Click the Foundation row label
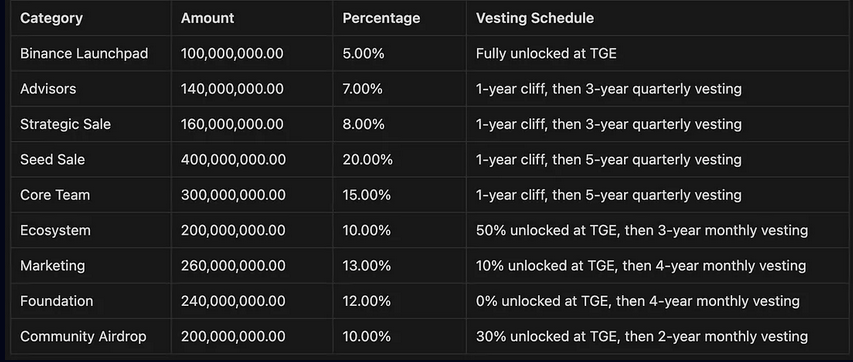 [57, 301]
